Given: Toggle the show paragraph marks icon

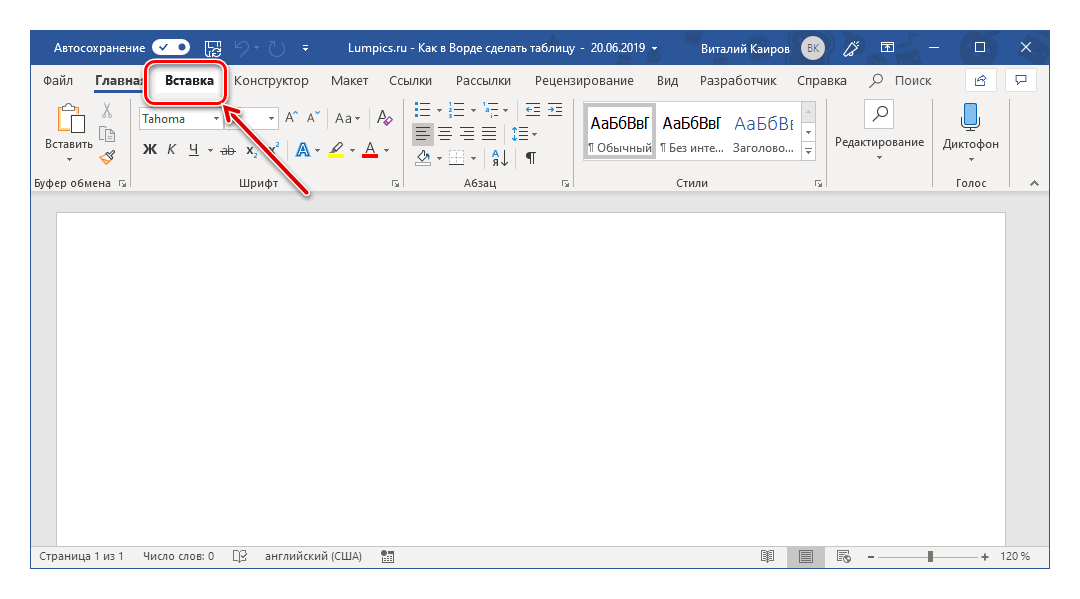Looking at the screenshot, I should tap(531, 157).
